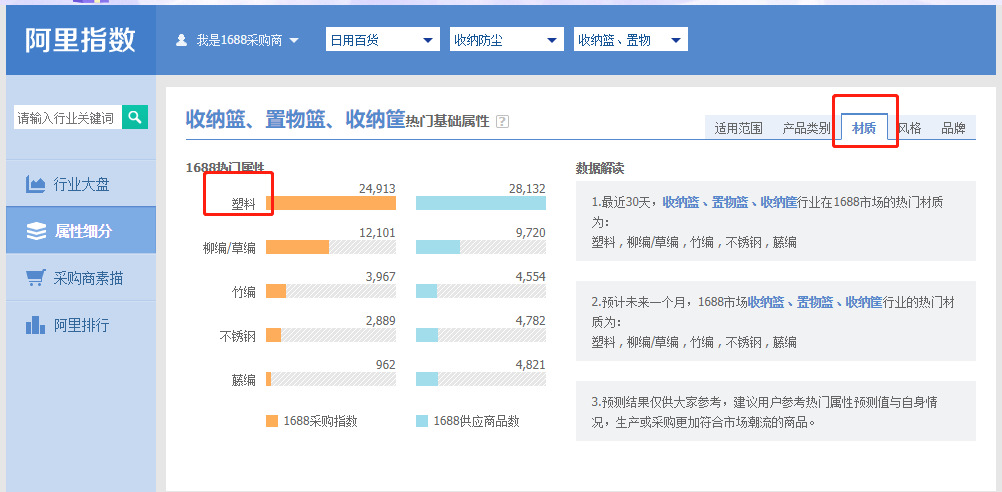The height and width of the screenshot is (492, 1002).
Task: Click the 收纳篮、置物篮、收纳筐 page heading
Action: 295,119
